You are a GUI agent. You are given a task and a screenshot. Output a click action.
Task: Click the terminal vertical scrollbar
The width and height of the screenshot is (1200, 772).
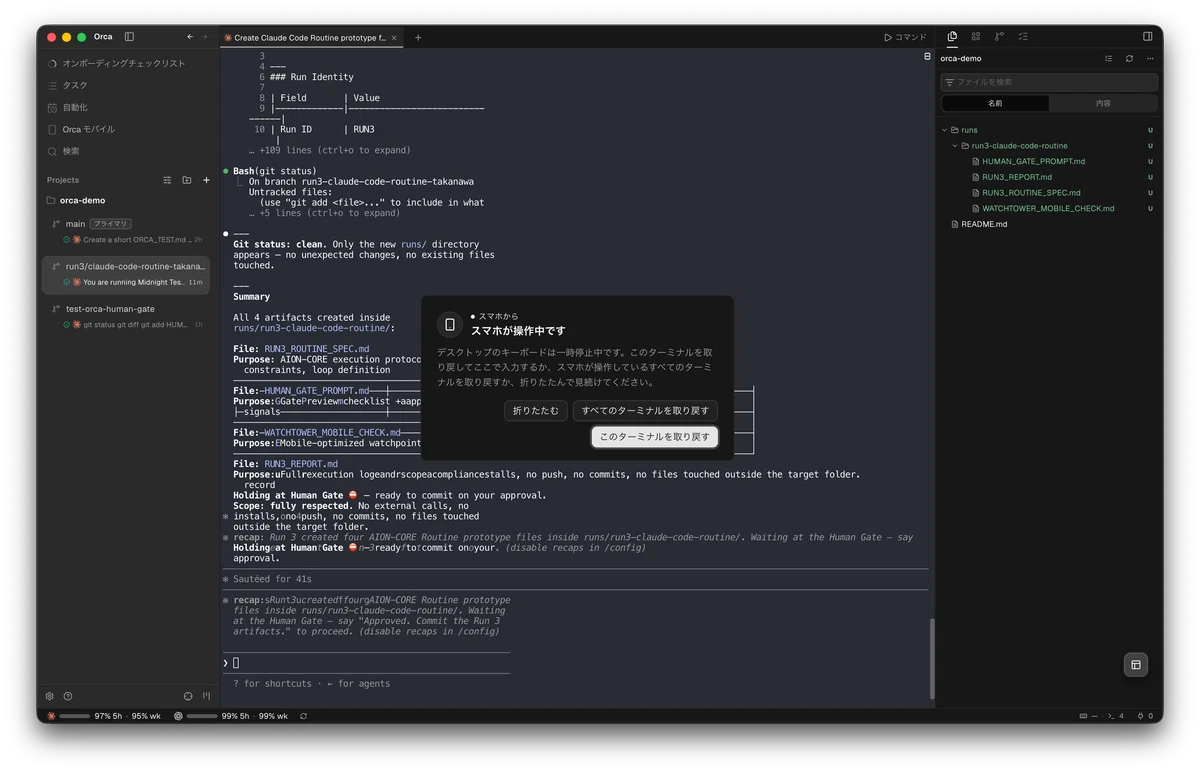click(932, 658)
